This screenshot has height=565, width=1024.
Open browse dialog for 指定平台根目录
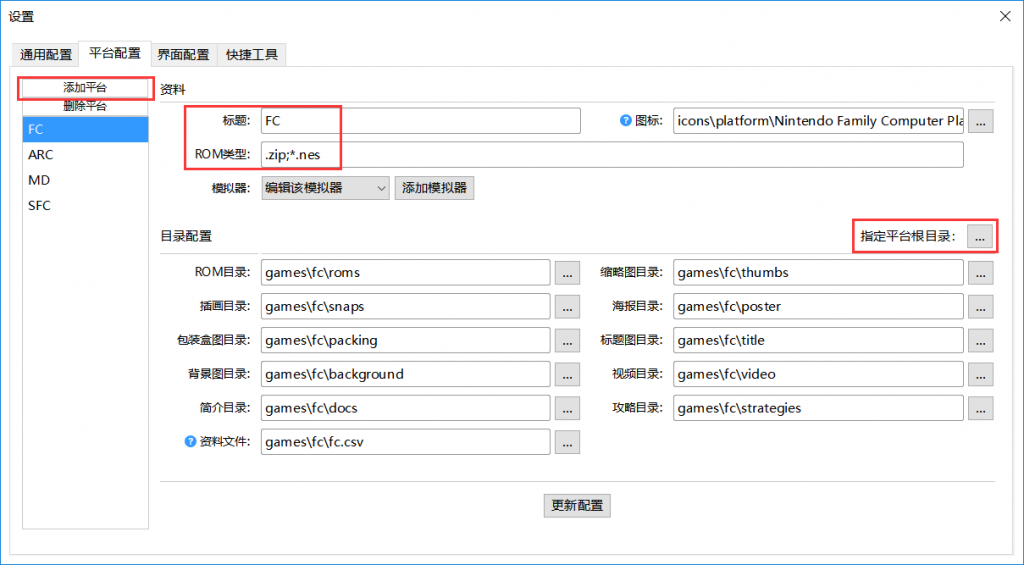pos(980,237)
